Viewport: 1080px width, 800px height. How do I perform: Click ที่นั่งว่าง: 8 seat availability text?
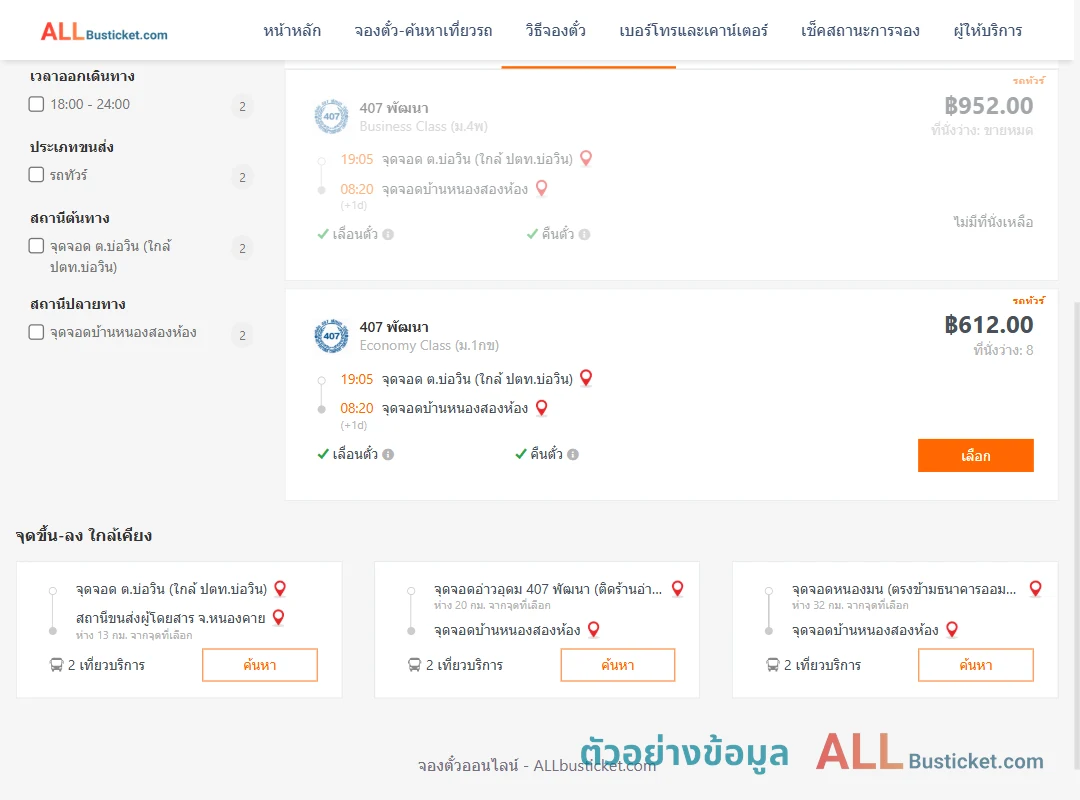click(x=1003, y=350)
